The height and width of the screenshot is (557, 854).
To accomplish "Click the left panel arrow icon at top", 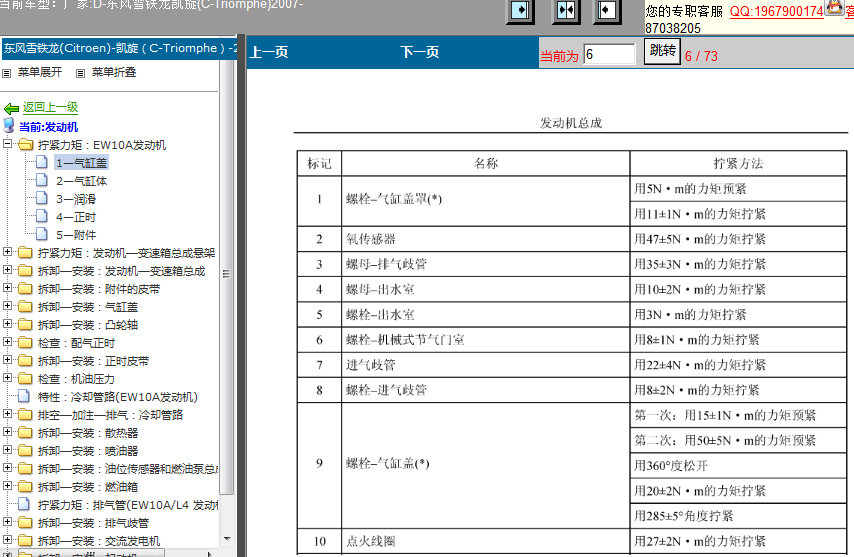I will (x=520, y=10).
